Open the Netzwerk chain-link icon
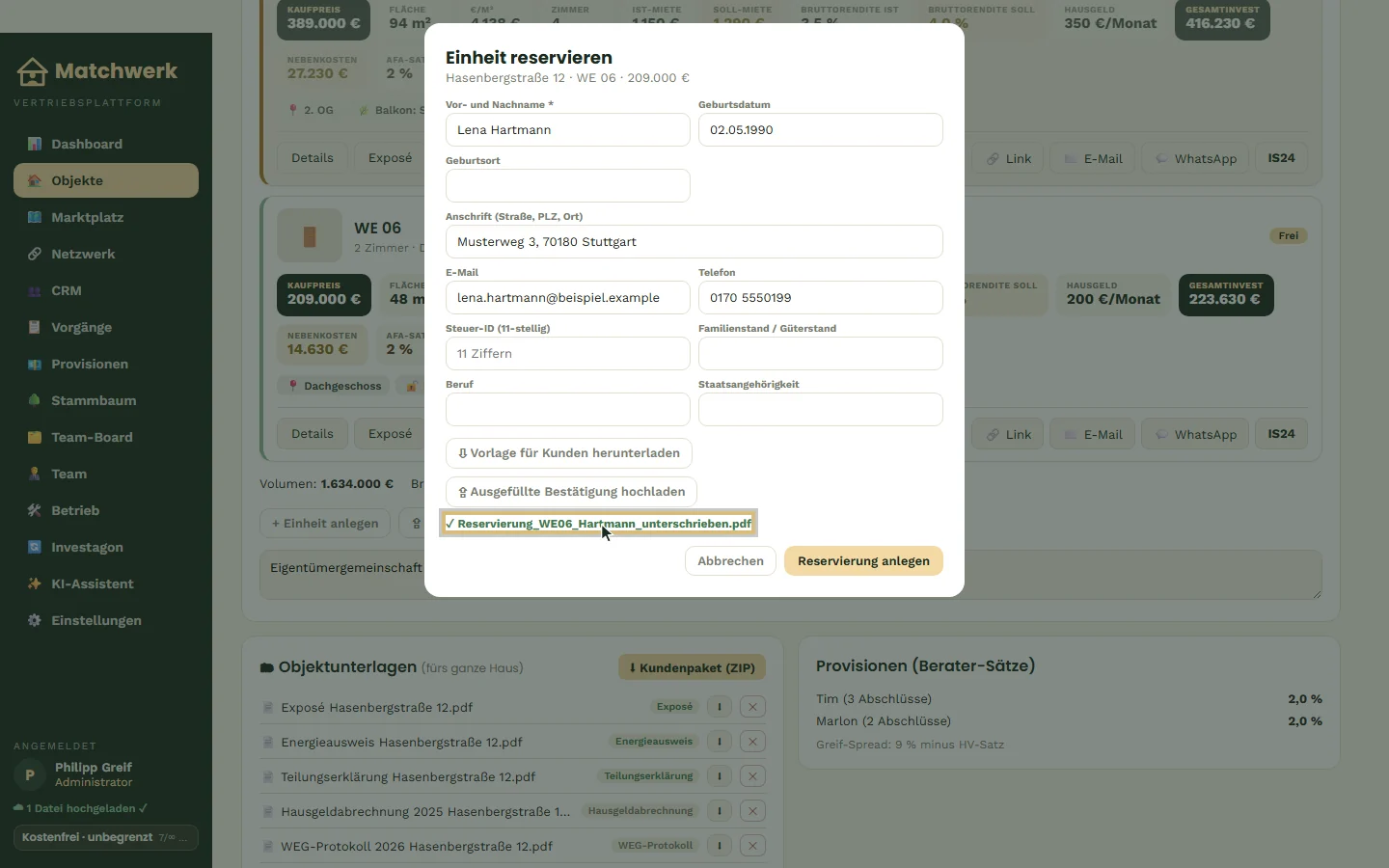 35,254
